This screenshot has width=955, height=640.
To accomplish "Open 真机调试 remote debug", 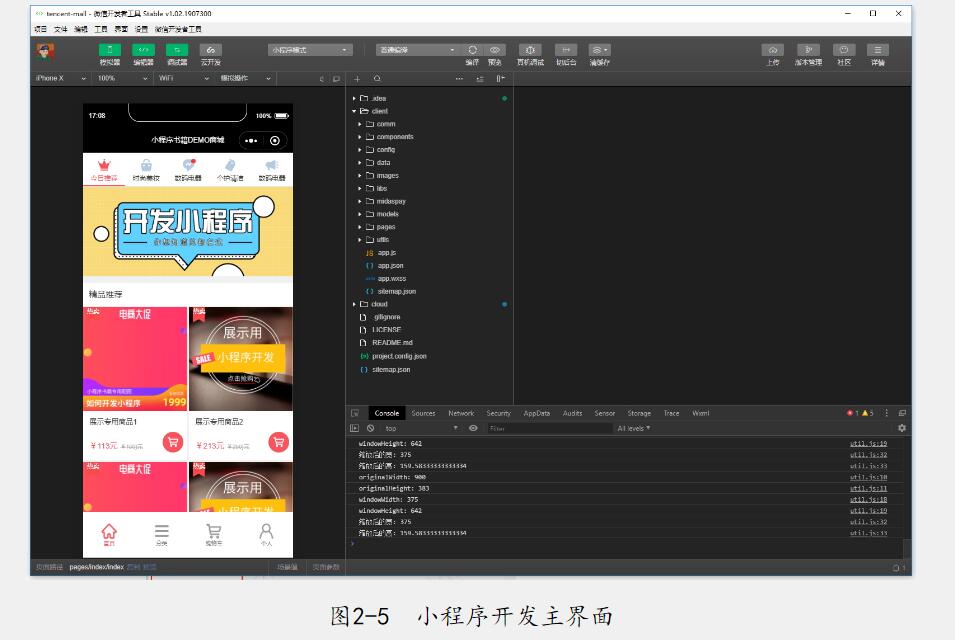I will point(530,50).
